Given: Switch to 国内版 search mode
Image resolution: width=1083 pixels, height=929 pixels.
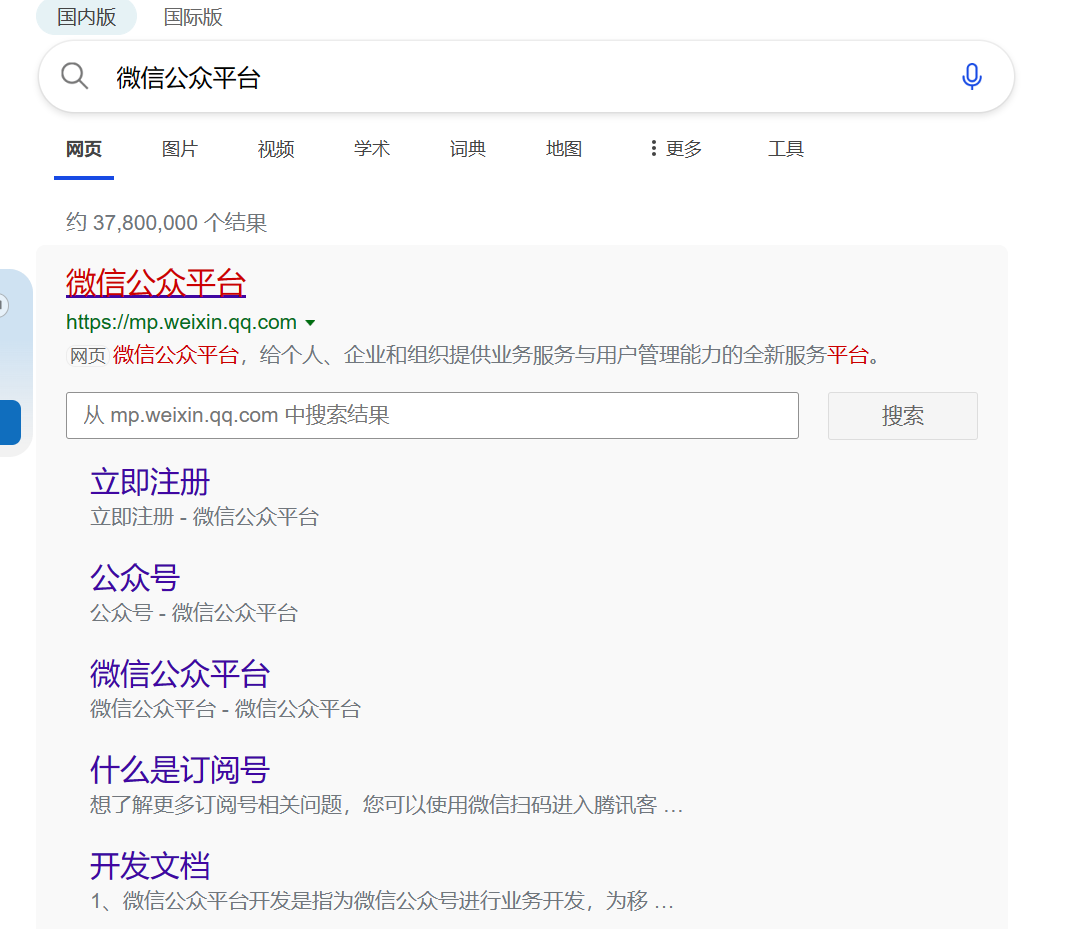Looking at the screenshot, I should (86, 17).
